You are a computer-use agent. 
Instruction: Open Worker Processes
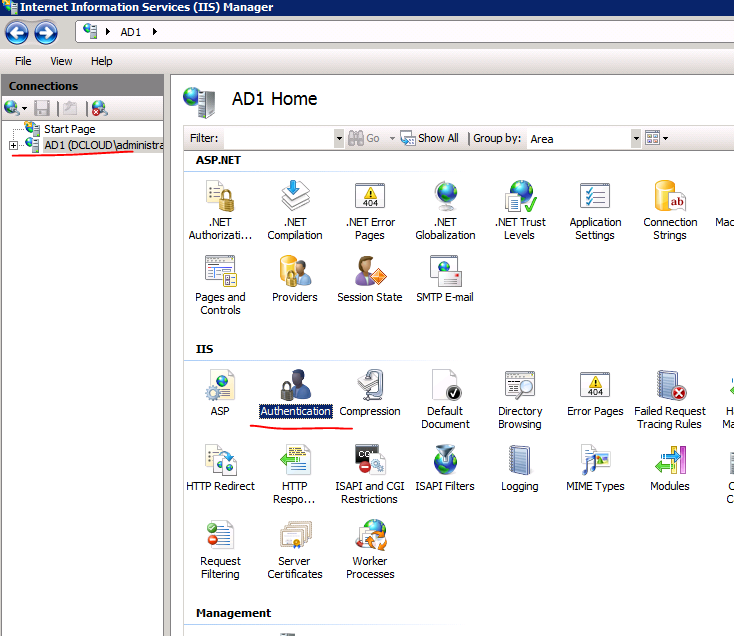370,549
